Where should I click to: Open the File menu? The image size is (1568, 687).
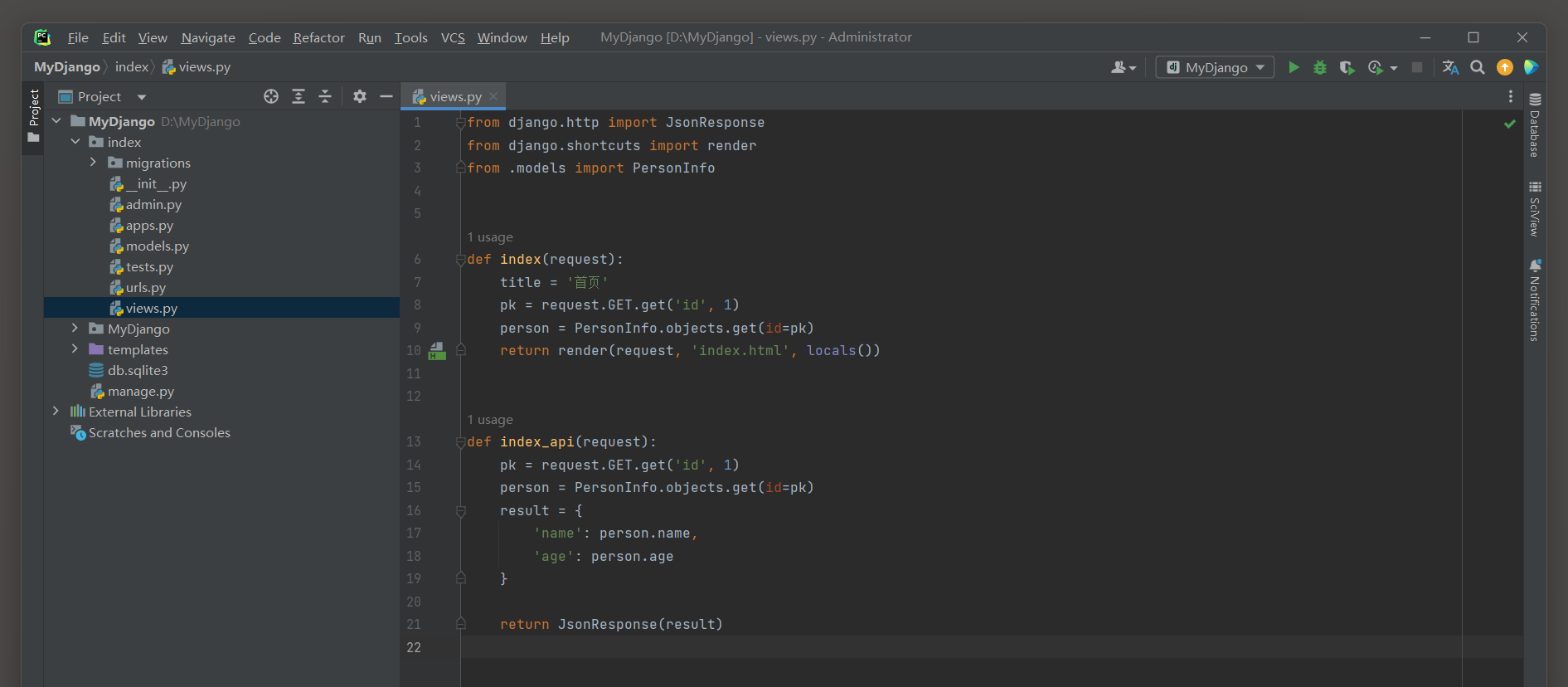[x=78, y=37]
